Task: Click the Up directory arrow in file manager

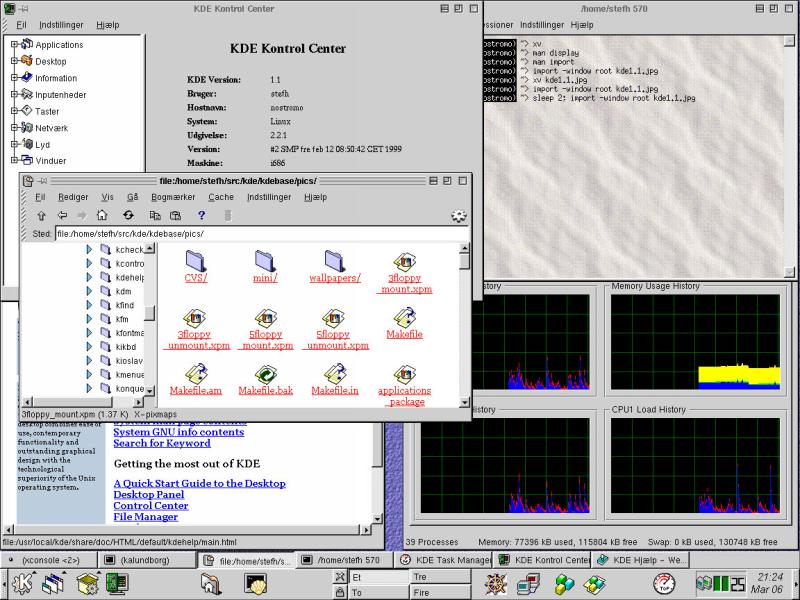Action: (41, 215)
